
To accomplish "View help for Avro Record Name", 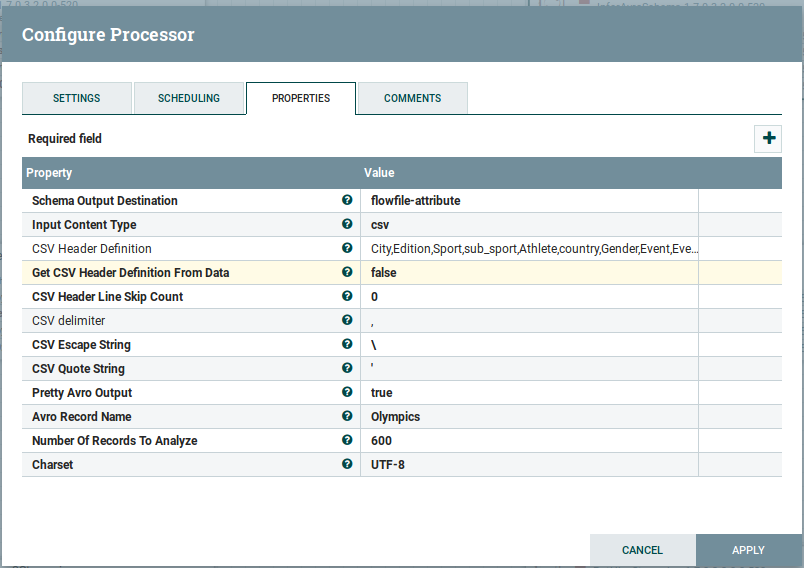I will click(347, 416).
